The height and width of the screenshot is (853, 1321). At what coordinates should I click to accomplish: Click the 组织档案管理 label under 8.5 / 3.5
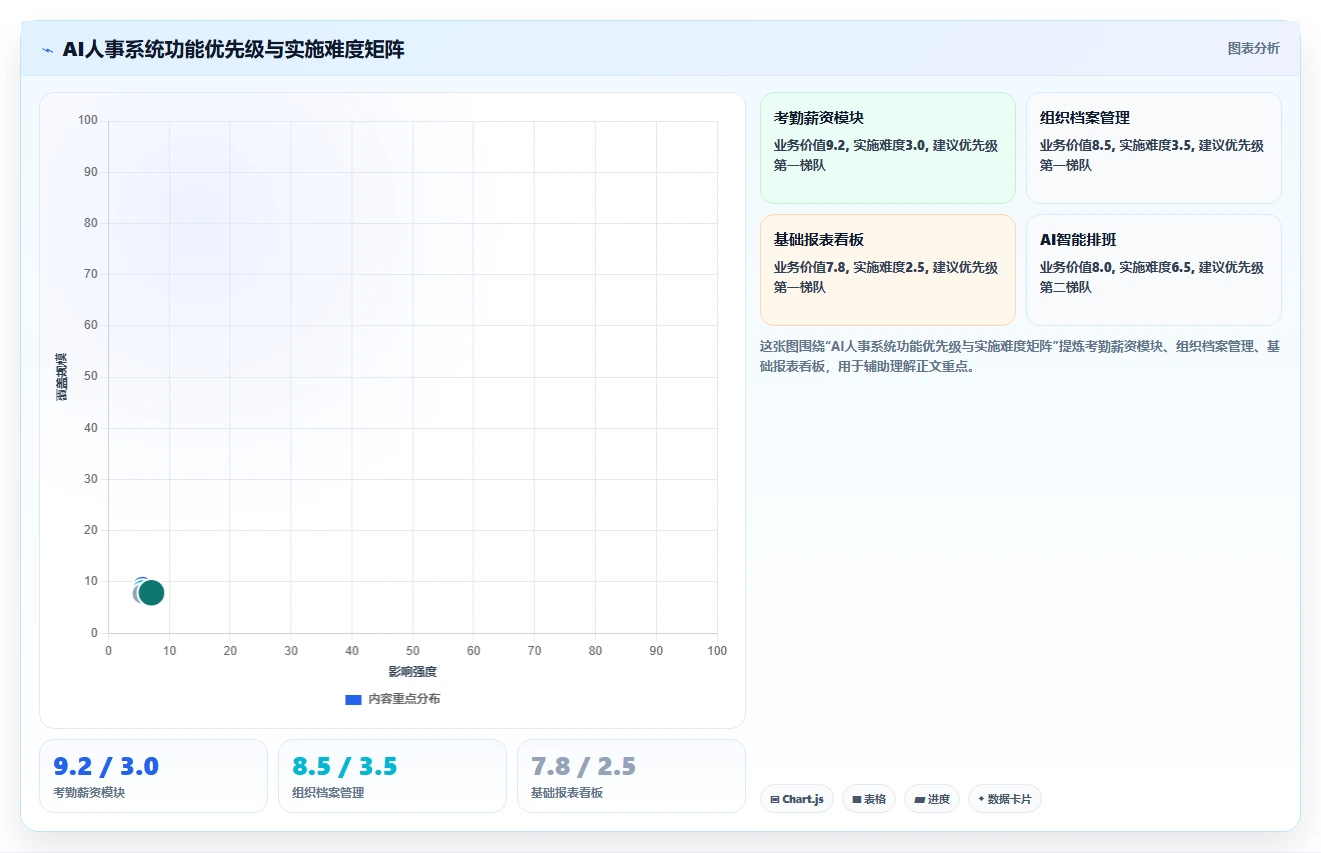coord(328,793)
